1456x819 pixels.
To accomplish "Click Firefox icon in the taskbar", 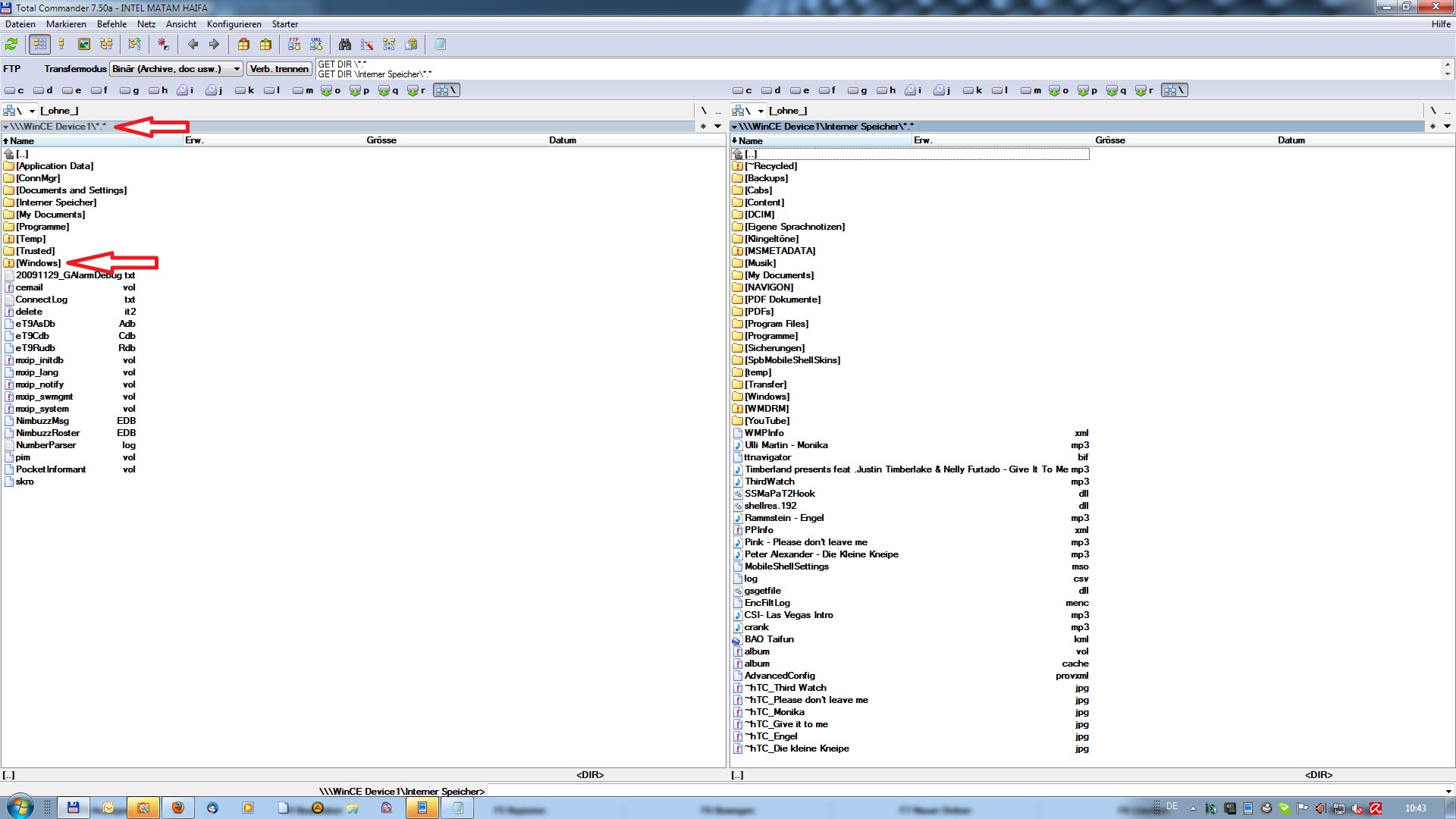I will click(x=178, y=808).
